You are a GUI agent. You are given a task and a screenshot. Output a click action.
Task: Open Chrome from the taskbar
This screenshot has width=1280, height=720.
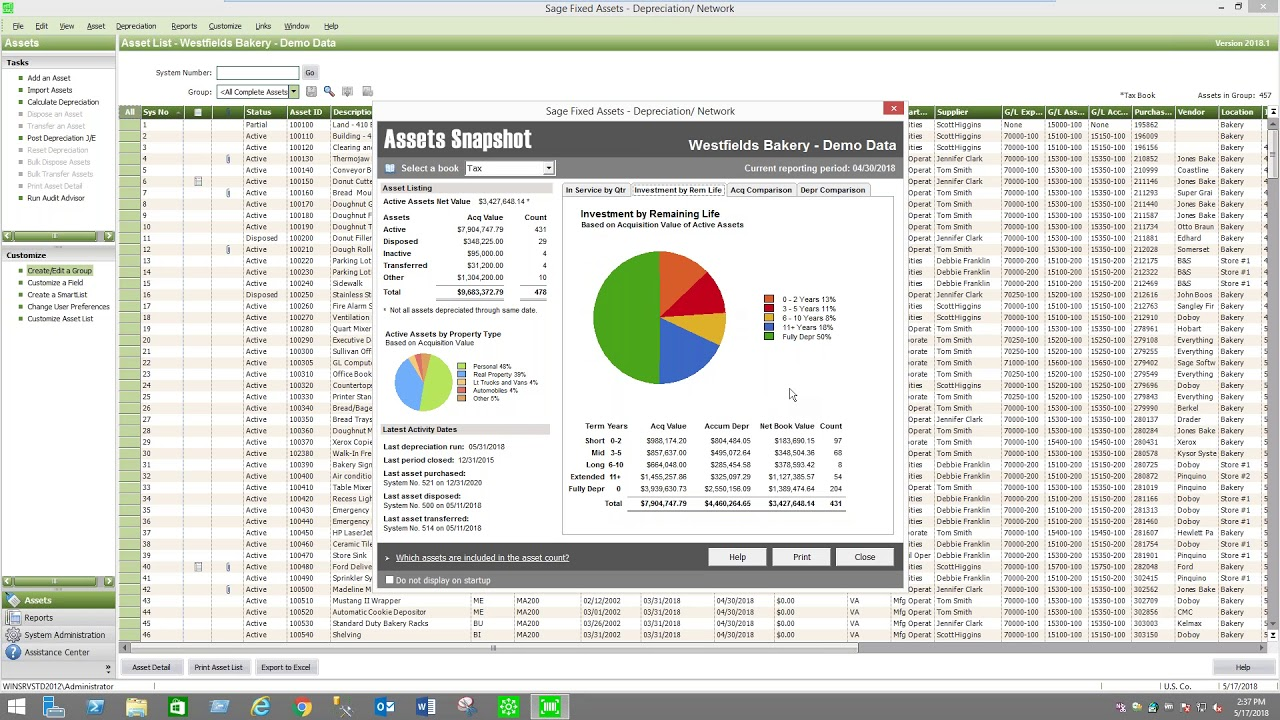pos(303,706)
